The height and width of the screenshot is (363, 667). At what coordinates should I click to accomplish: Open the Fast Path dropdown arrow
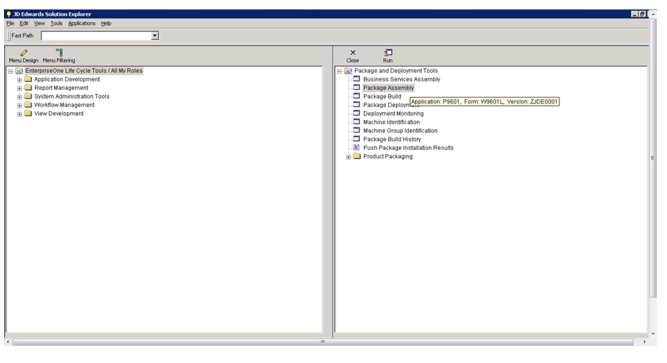click(x=155, y=36)
